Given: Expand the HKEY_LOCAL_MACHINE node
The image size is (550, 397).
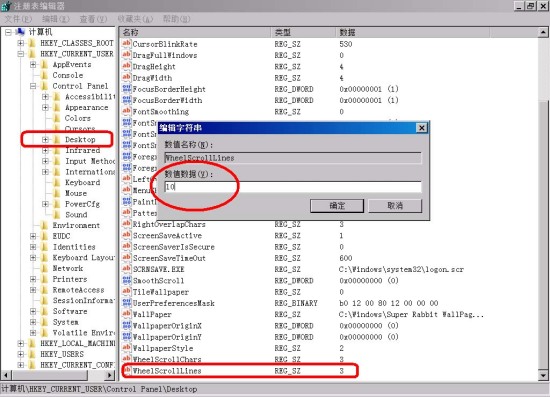Looking at the screenshot, I should tap(21, 343).
